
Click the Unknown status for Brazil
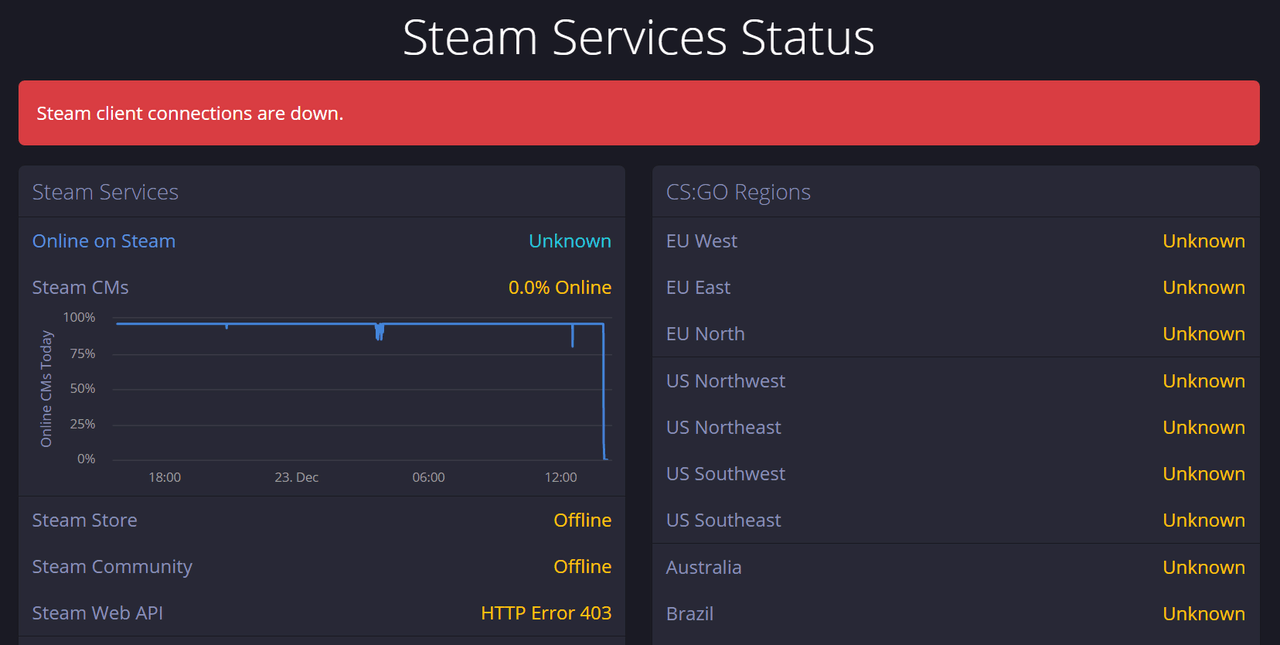[1204, 613]
